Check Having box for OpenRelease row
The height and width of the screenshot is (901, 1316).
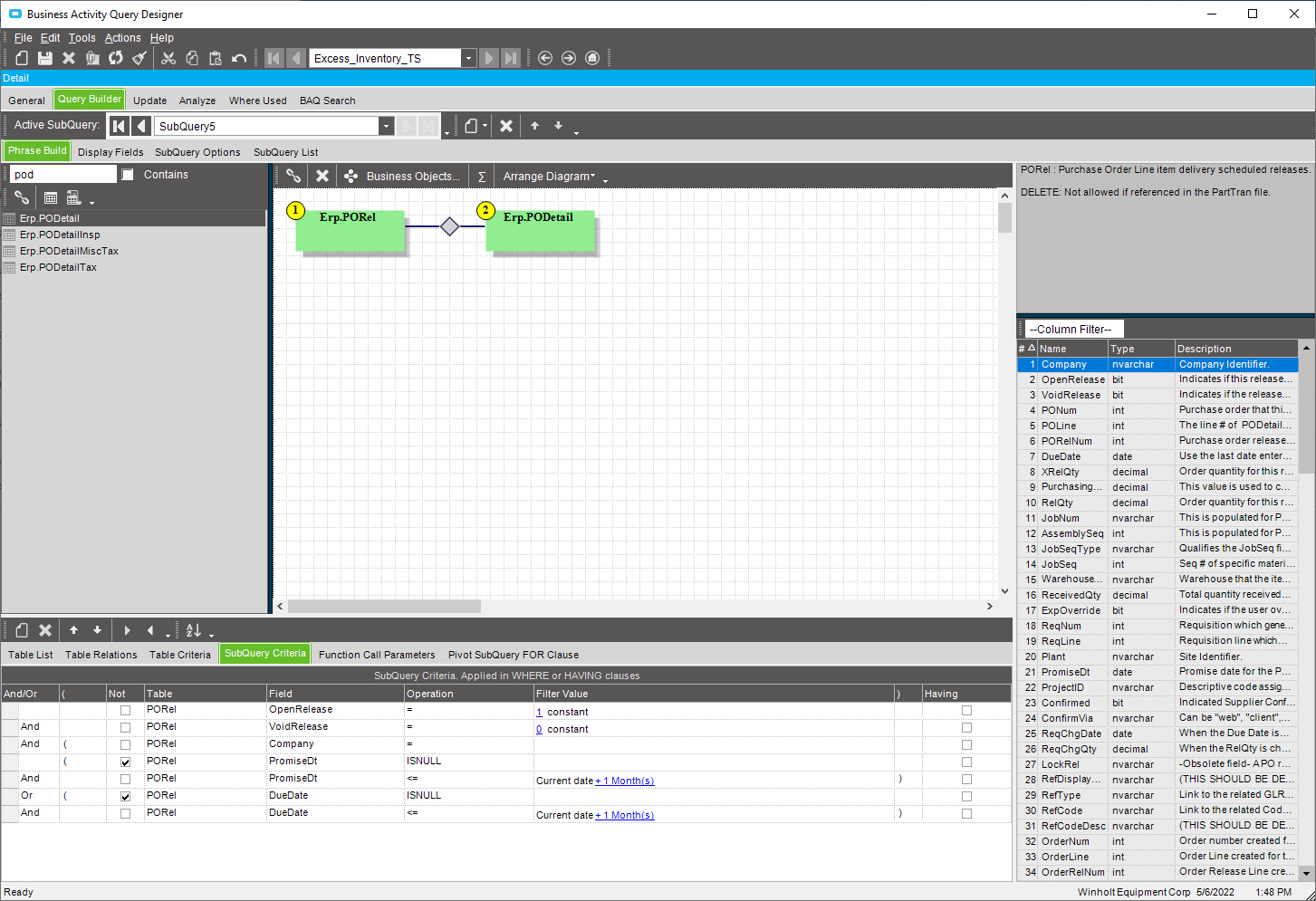point(966,711)
